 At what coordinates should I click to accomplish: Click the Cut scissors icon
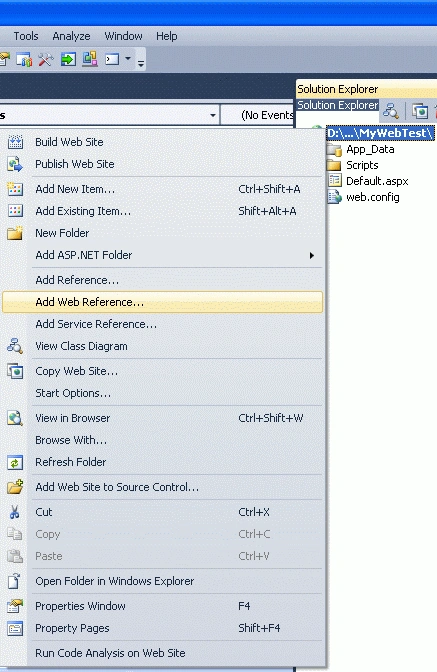[15, 512]
